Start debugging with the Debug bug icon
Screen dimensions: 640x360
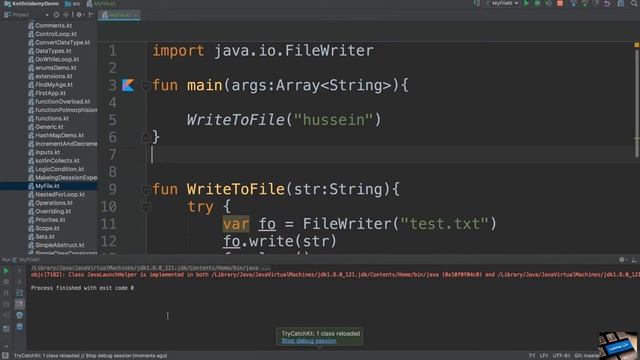point(538,4)
